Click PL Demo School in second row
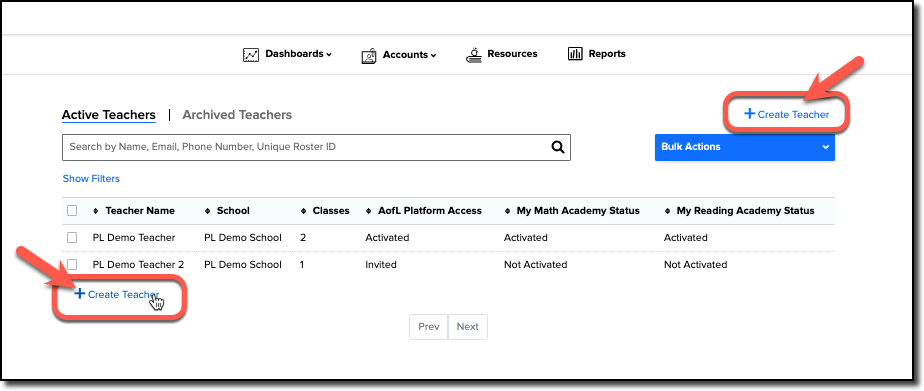This screenshot has width=924, height=391. click(243, 264)
